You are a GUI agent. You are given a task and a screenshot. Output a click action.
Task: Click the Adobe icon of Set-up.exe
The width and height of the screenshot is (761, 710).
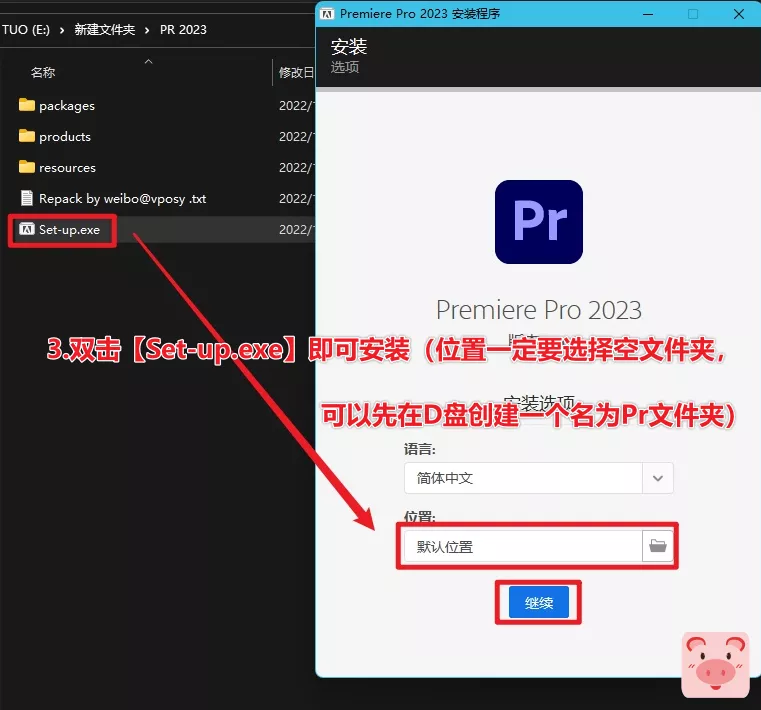point(27,229)
